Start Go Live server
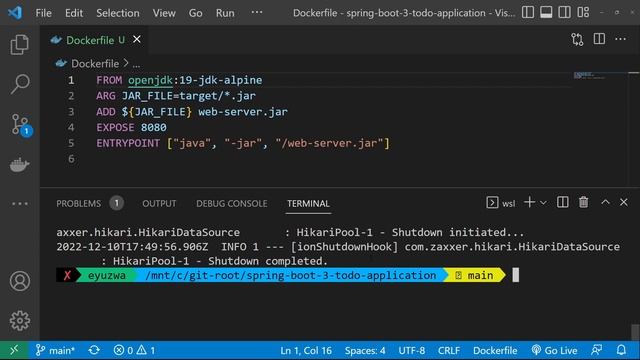 (554, 350)
